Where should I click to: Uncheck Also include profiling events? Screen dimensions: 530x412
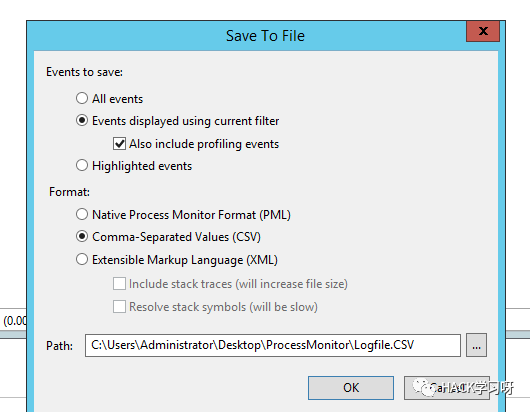click(x=119, y=143)
